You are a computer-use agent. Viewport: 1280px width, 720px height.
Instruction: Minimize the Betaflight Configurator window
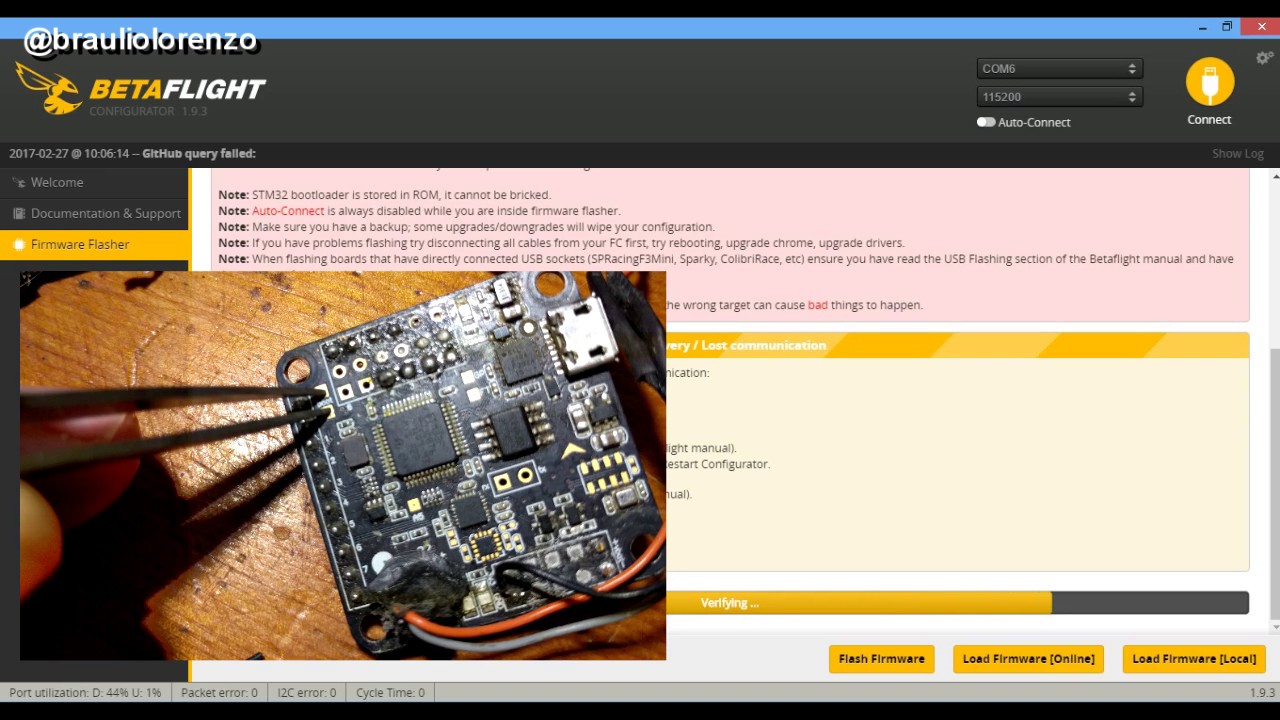click(x=1202, y=27)
